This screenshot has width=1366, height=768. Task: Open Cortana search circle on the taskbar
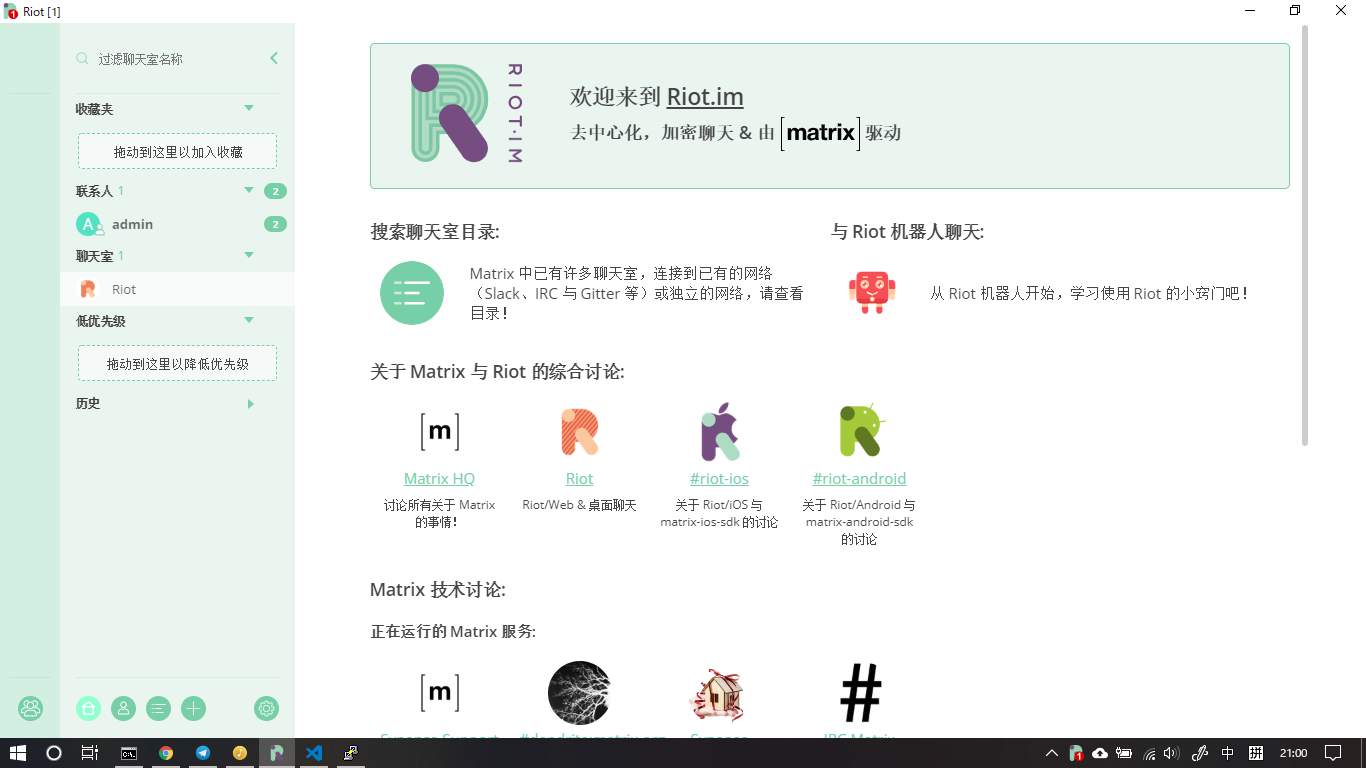[x=54, y=753]
